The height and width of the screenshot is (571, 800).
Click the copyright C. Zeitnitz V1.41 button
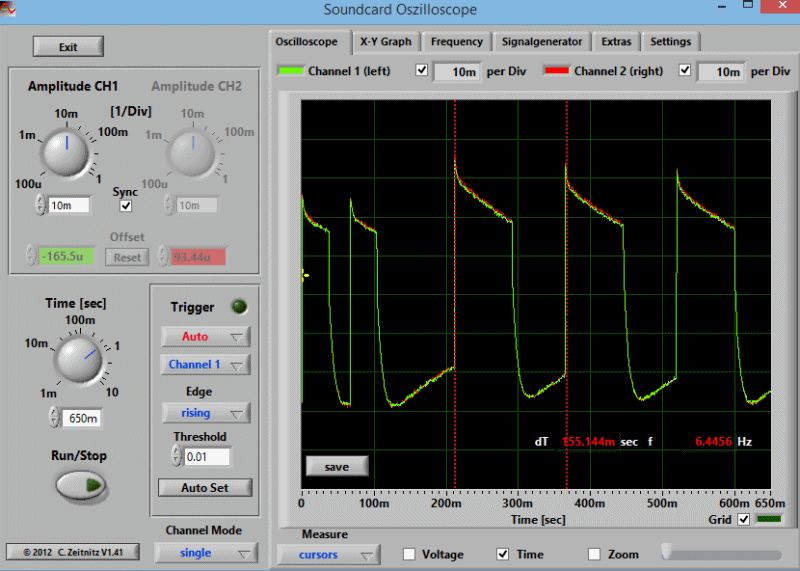click(72, 552)
